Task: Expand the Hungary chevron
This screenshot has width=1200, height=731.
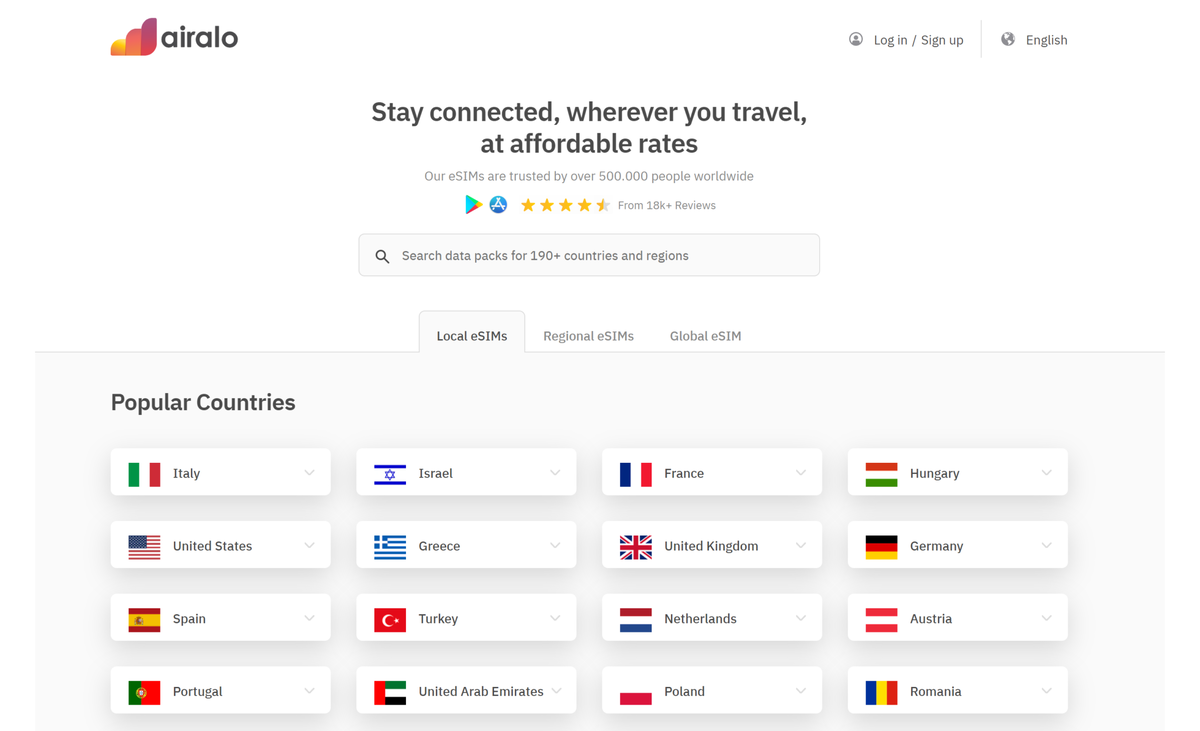Action: coord(1046,473)
